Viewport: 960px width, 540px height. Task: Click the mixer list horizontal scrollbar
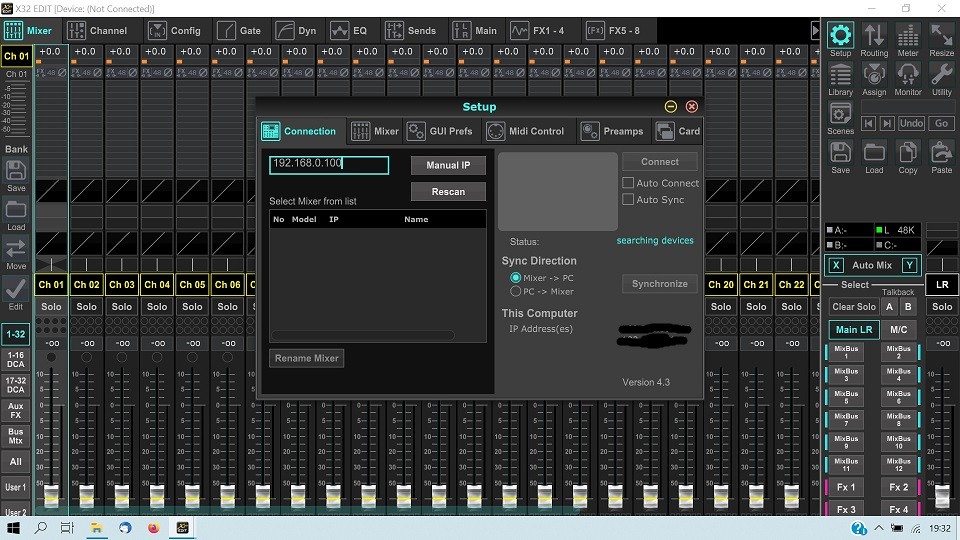click(x=363, y=335)
